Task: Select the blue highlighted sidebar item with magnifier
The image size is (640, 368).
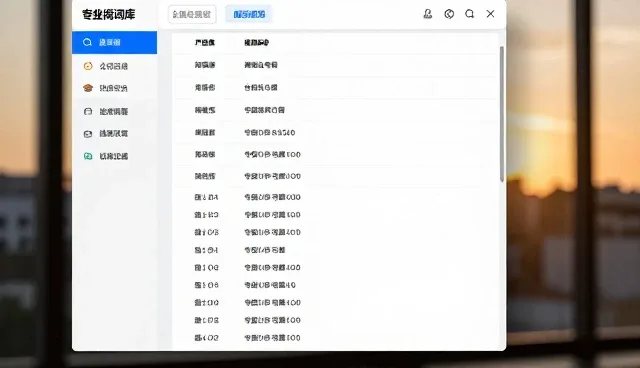Action: pos(114,42)
